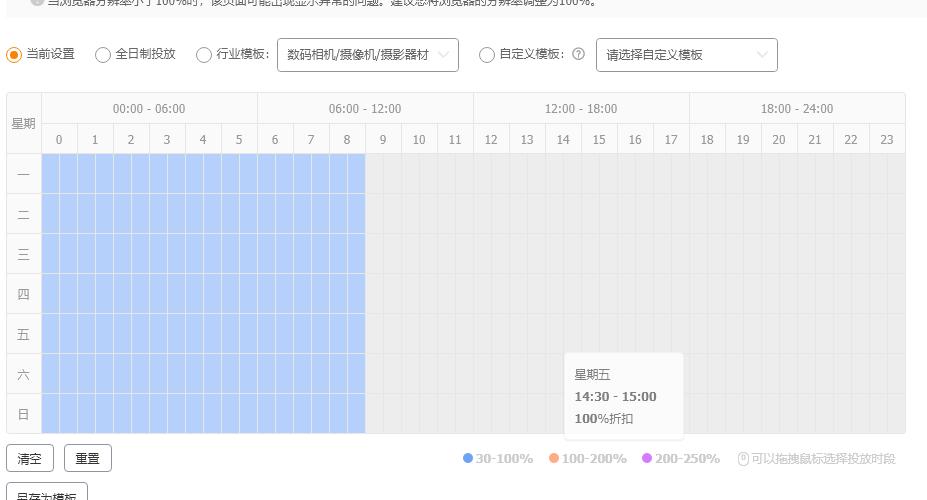Click the 100%折扣 tooltip text
Image resolution: width=927 pixels, height=500 pixels.
pos(604,418)
